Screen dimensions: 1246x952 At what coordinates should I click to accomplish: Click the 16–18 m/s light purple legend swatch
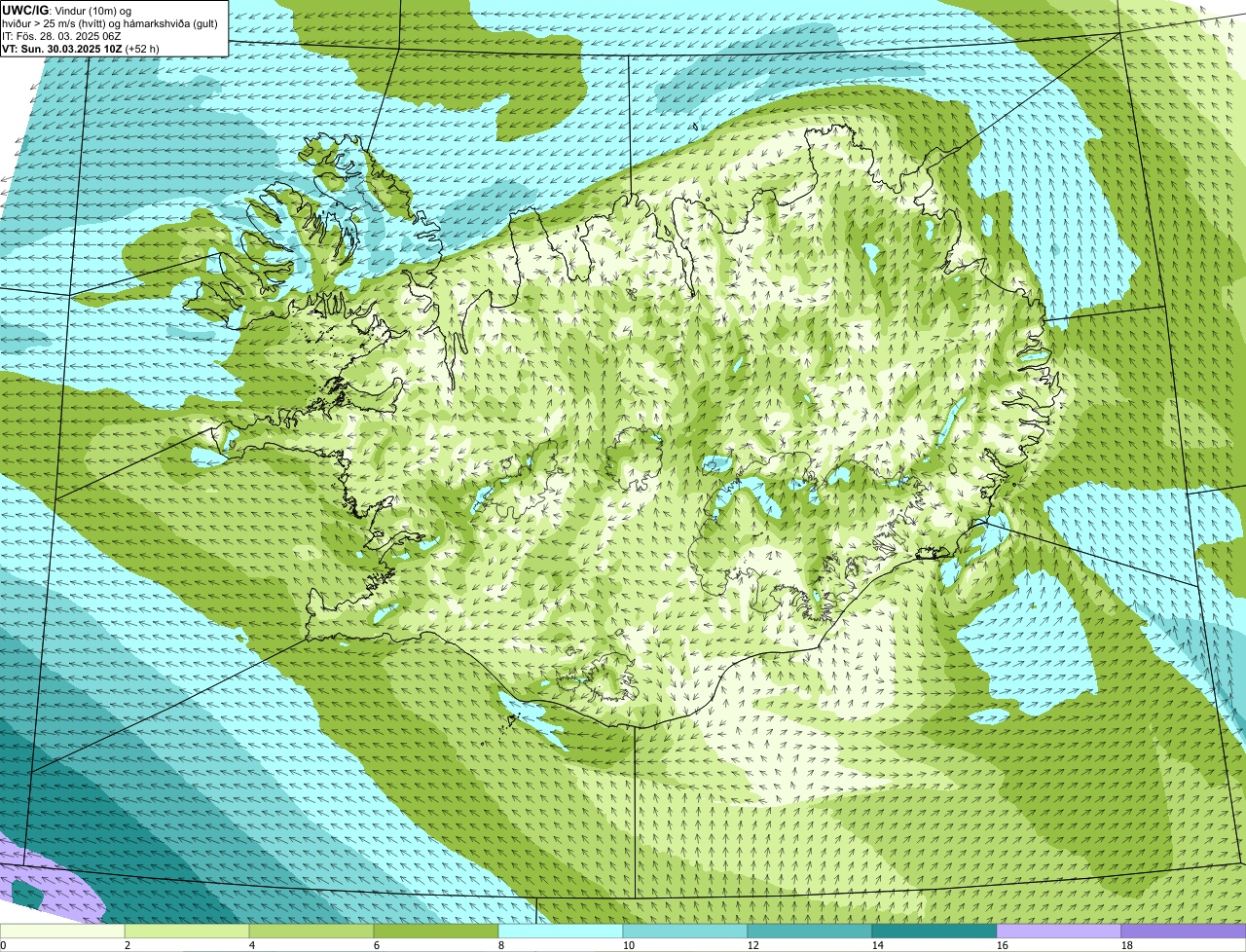(x=1059, y=932)
